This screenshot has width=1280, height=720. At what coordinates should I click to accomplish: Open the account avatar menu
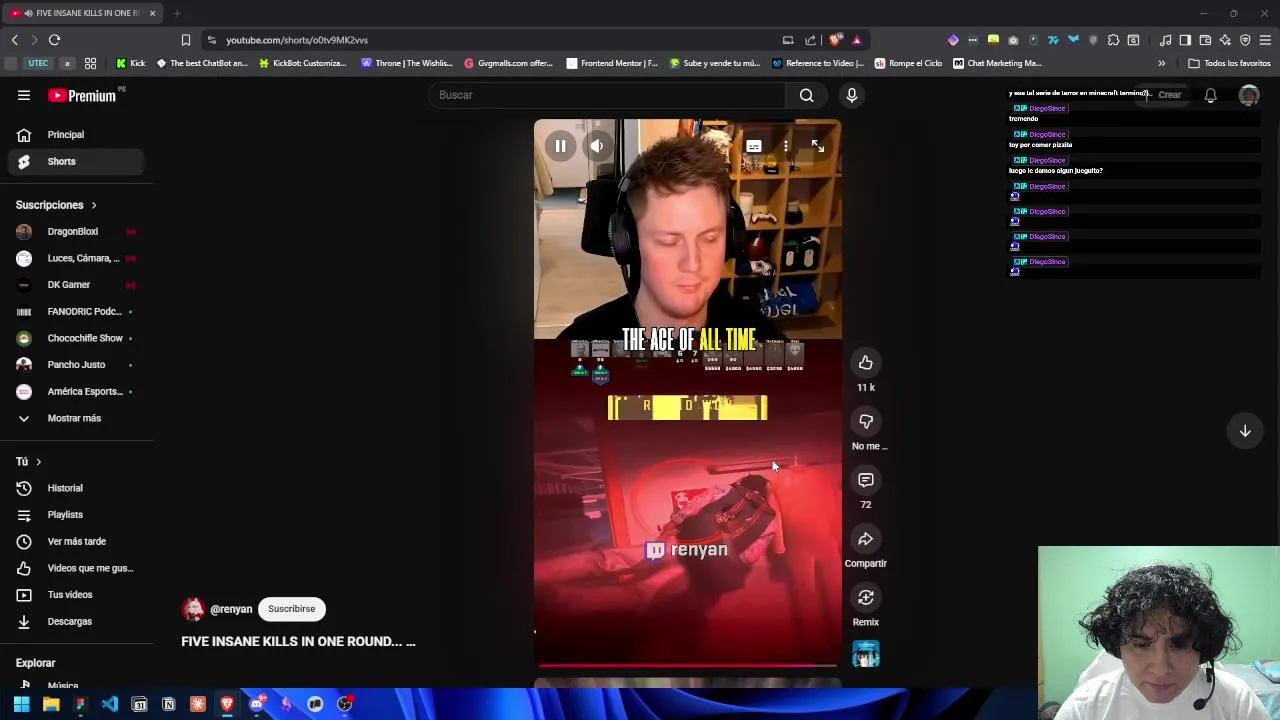click(x=1249, y=95)
